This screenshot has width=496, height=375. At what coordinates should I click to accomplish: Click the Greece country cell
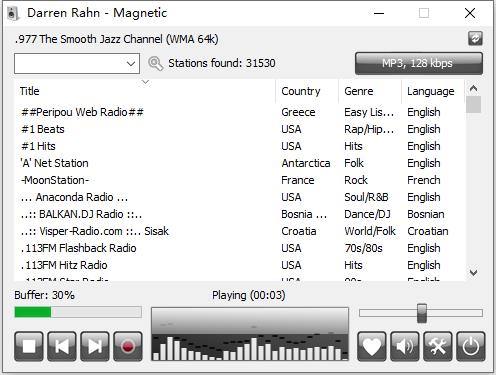(x=298, y=112)
